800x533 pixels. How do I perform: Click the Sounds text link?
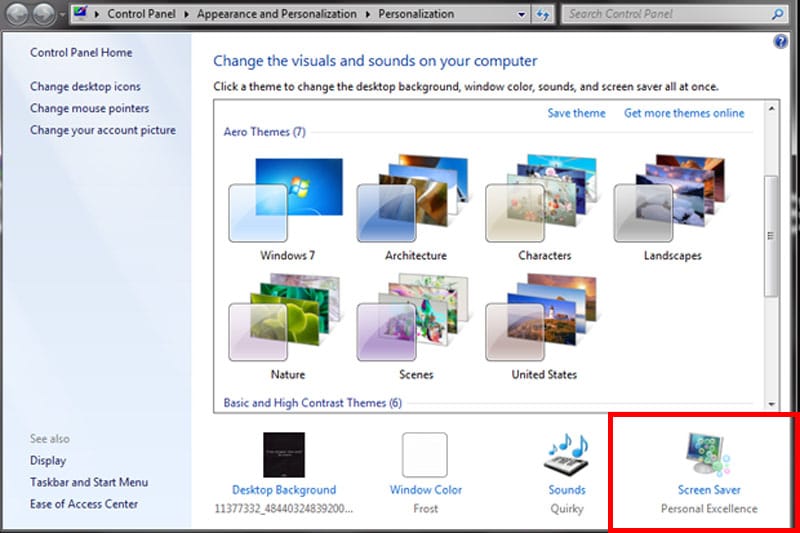point(567,490)
